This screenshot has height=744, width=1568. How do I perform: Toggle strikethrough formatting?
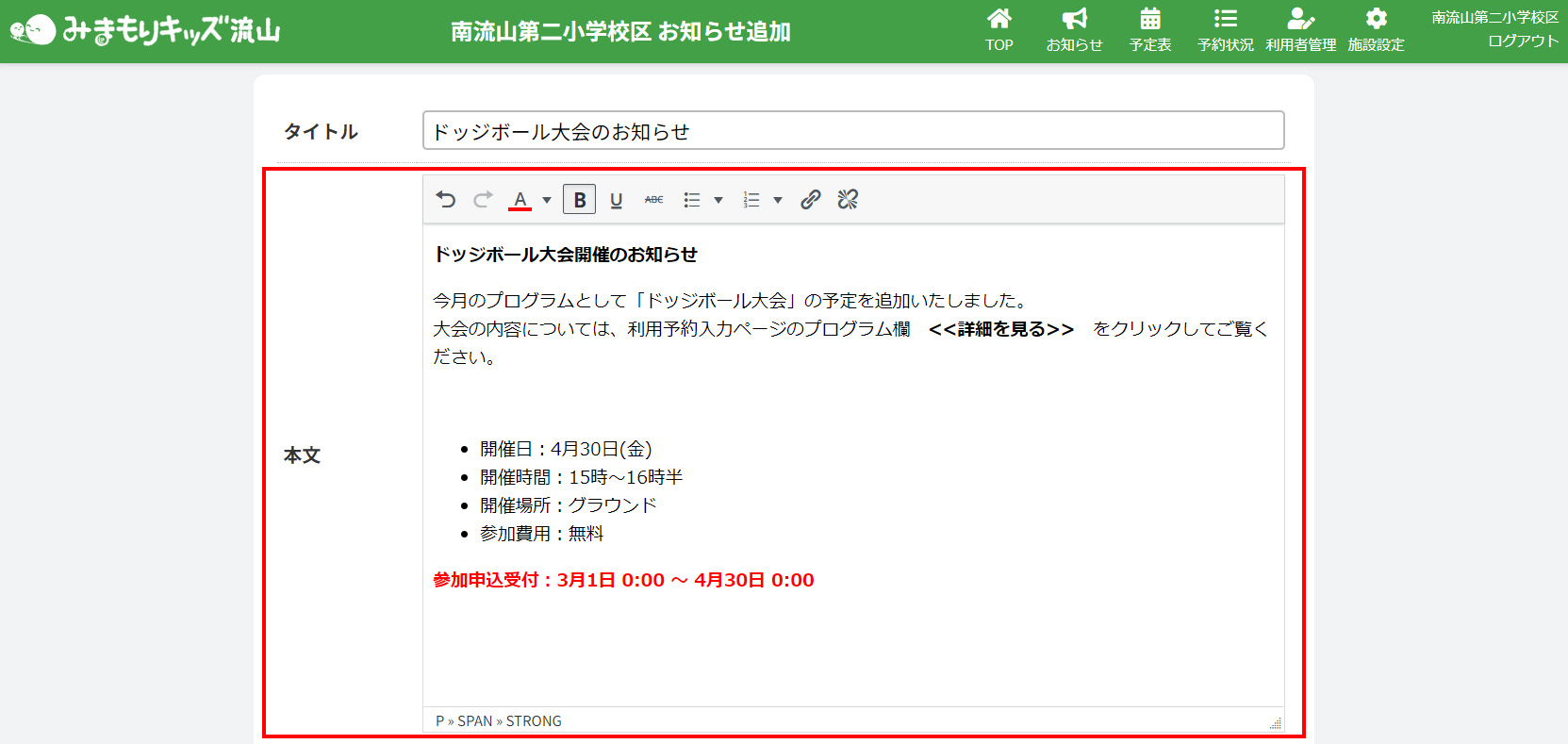coord(653,200)
